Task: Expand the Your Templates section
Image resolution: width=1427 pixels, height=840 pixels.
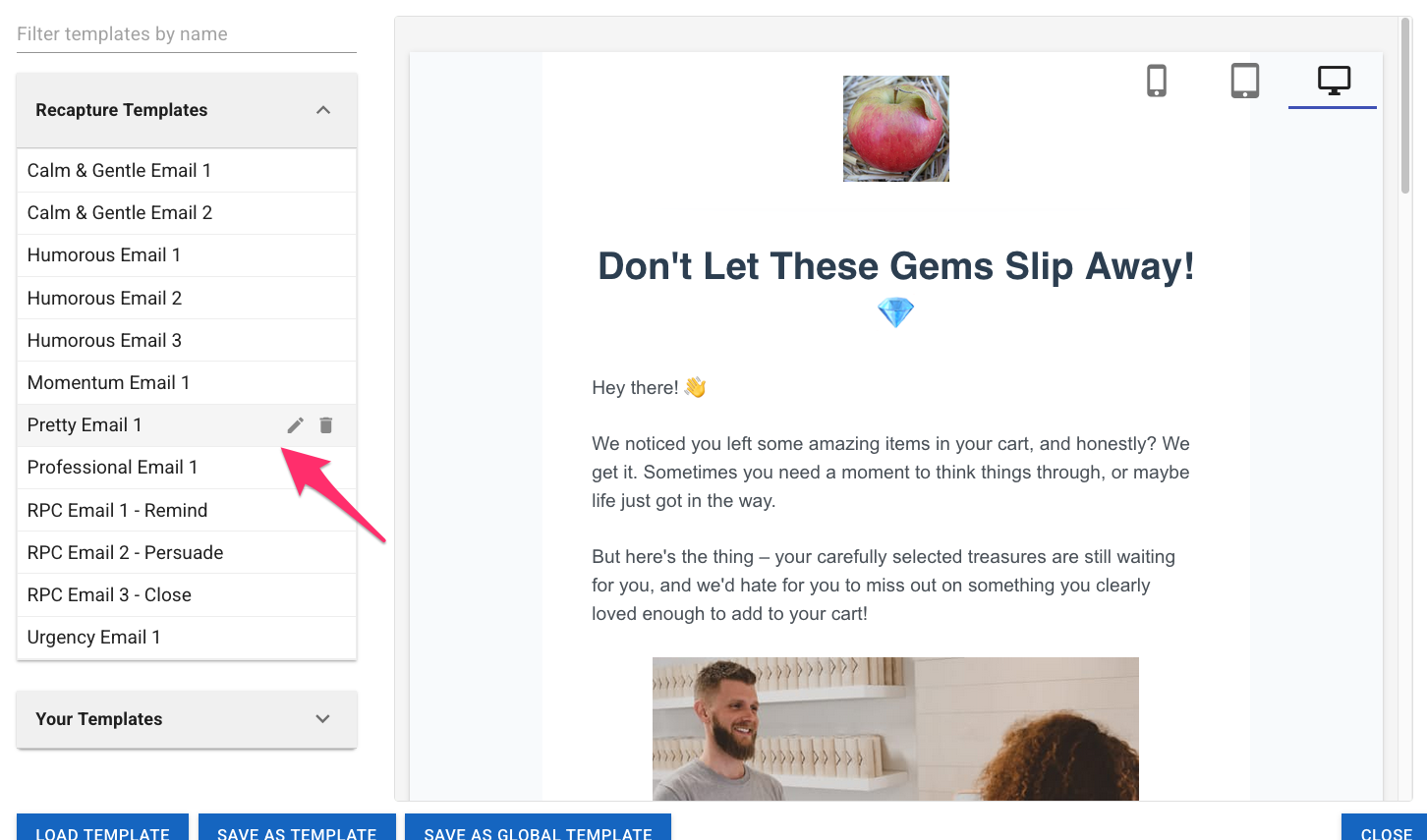Action: tap(323, 719)
